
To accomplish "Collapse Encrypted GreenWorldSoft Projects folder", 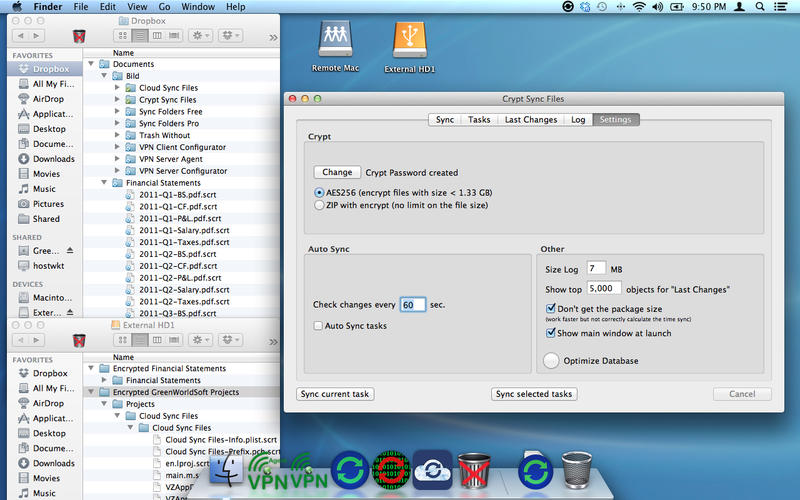I will click(91, 392).
